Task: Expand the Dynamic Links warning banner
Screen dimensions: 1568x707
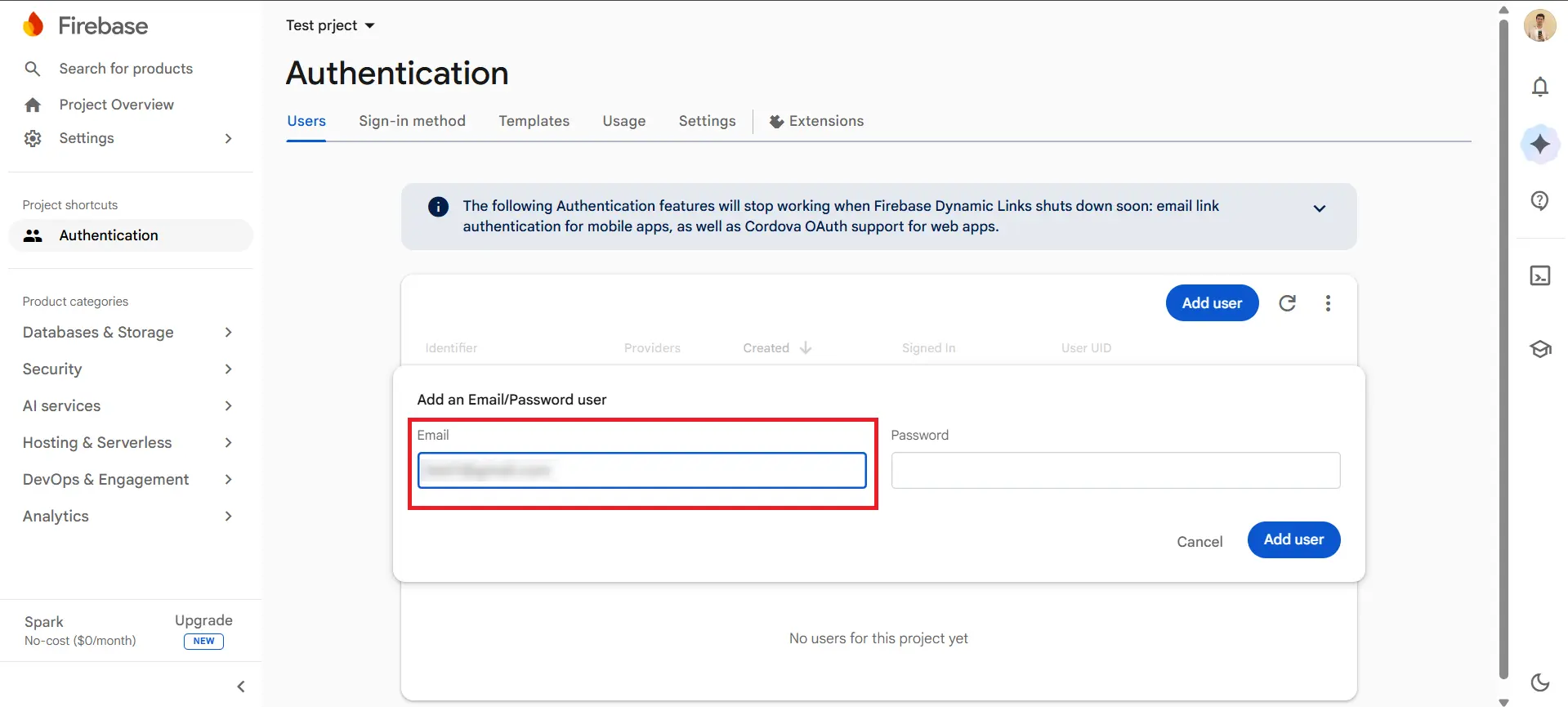Action: pos(1319,208)
